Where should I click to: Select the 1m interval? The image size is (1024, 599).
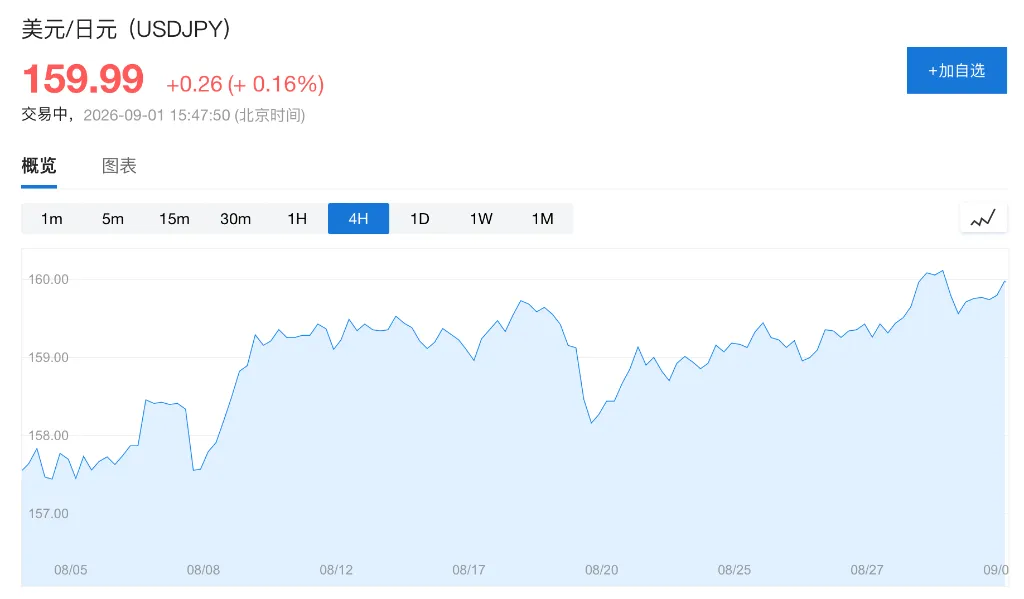[52, 219]
